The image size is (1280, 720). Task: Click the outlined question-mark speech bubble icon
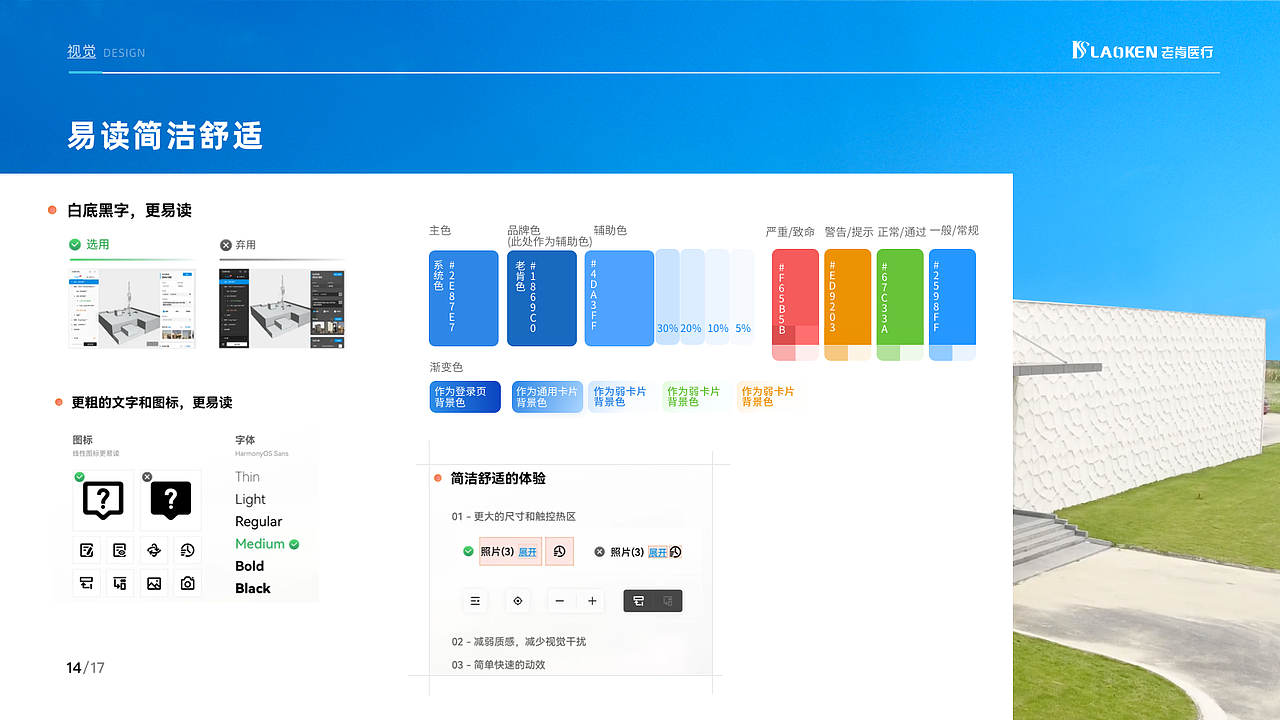(x=103, y=499)
